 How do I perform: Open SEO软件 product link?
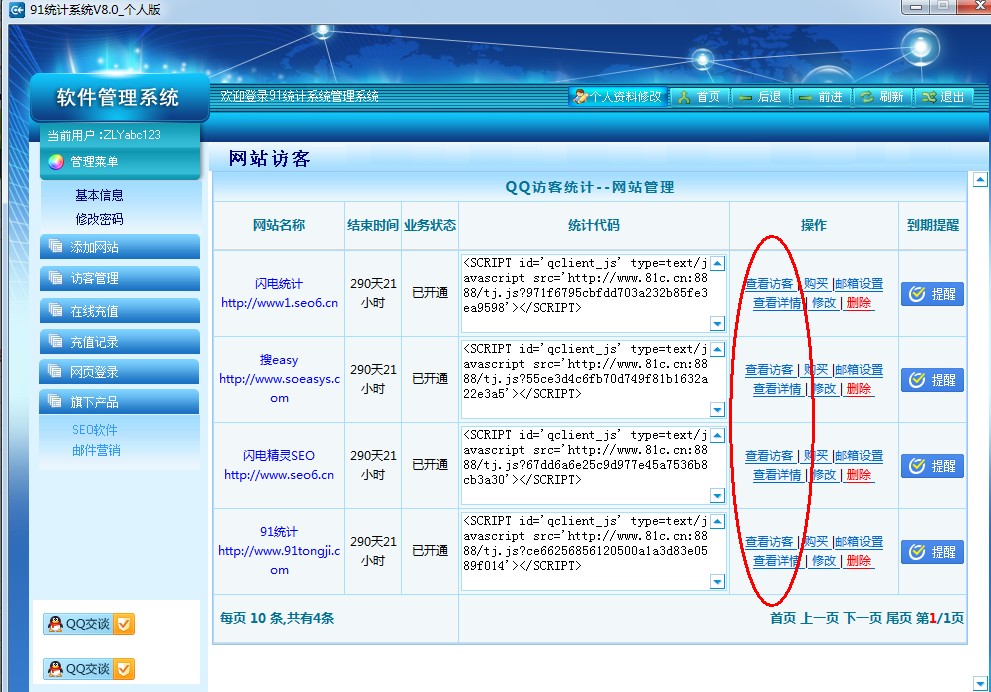pos(95,430)
